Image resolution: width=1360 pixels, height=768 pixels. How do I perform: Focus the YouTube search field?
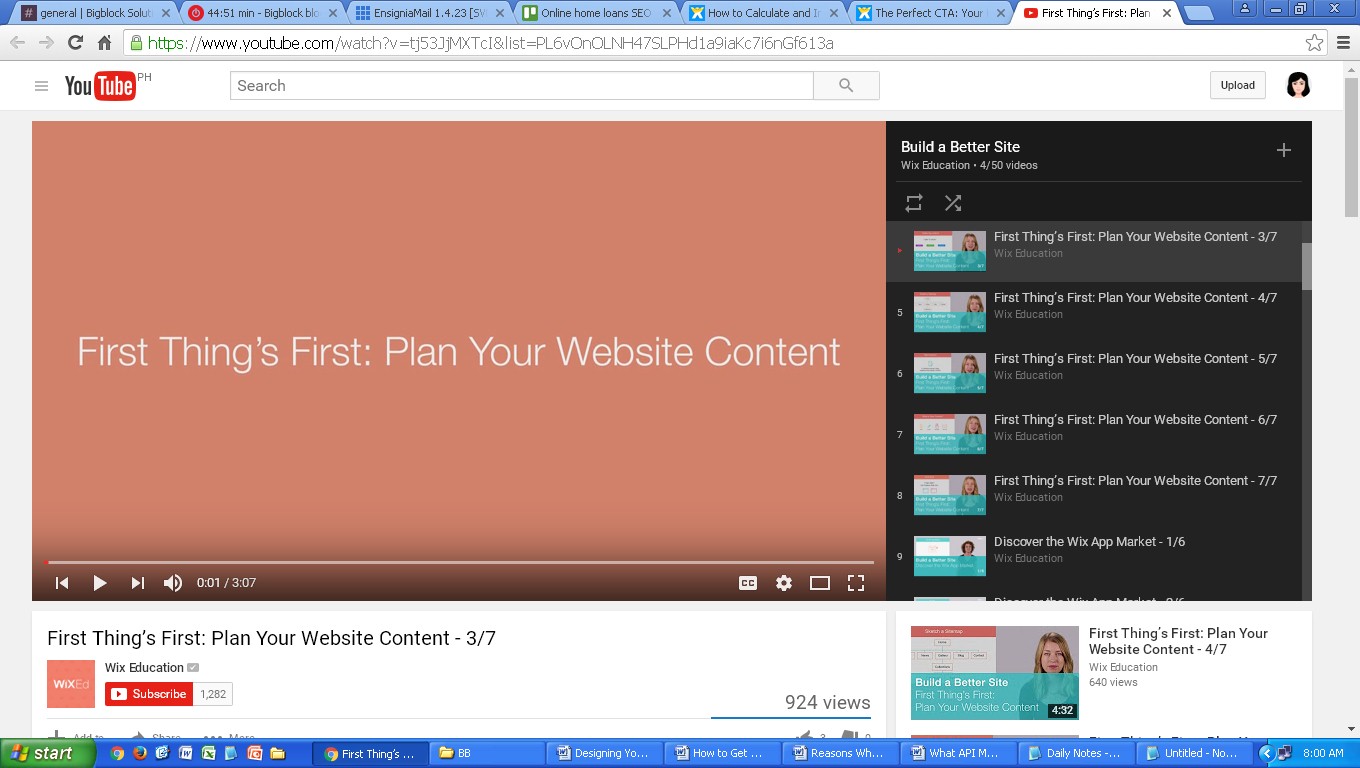pyautogui.click(x=522, y=86)
